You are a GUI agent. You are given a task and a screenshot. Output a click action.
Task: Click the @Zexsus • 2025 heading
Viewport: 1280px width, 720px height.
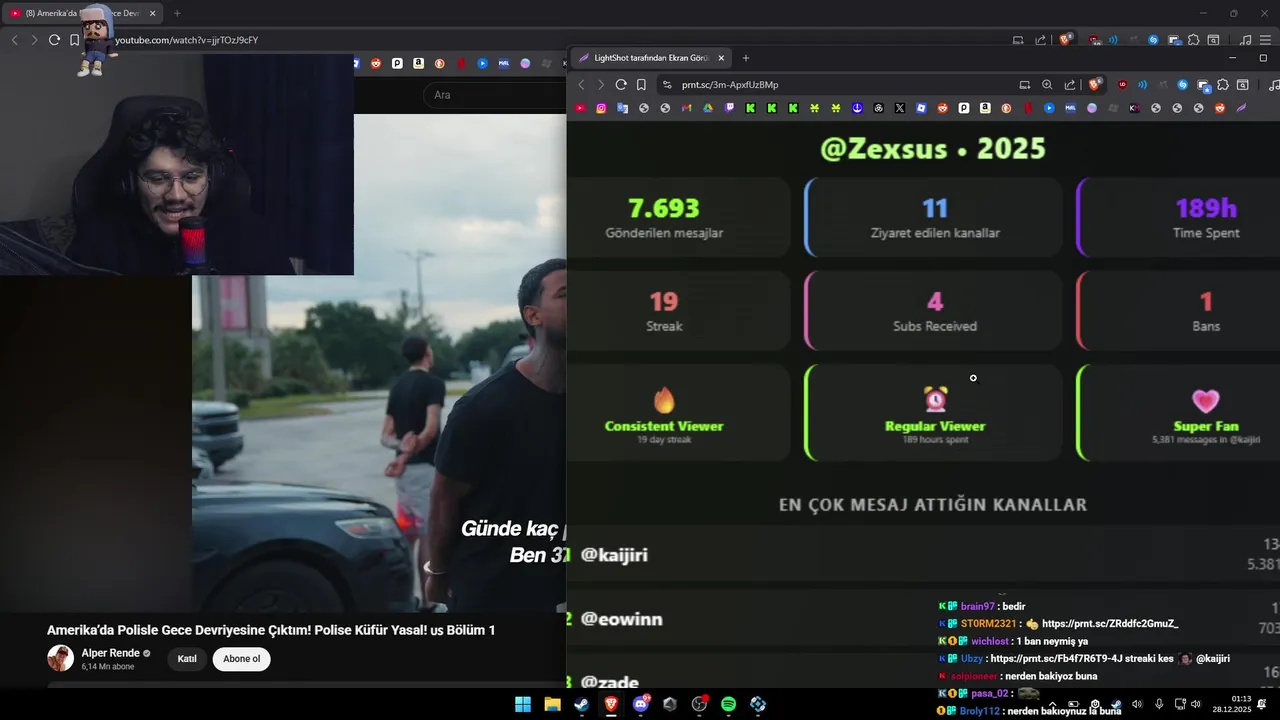coord(933,148)
